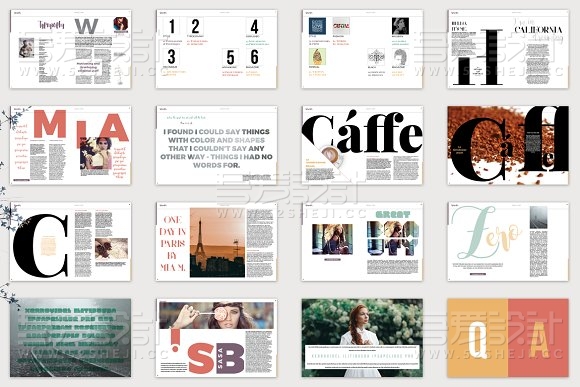Image resolution: width=580 pixels, height=387 pixels.
Task: Select the orange Q panel
Action: tap(478, 338)
